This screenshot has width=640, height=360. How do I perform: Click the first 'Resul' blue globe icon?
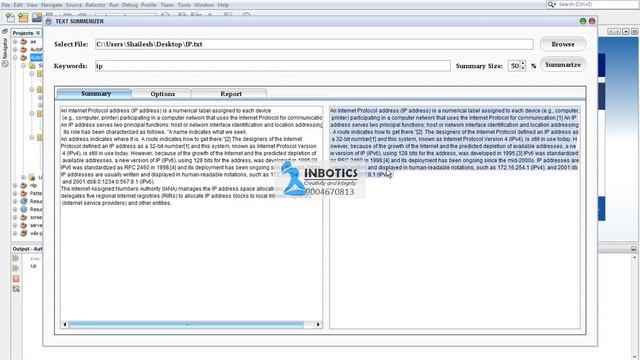pos(24,201)
